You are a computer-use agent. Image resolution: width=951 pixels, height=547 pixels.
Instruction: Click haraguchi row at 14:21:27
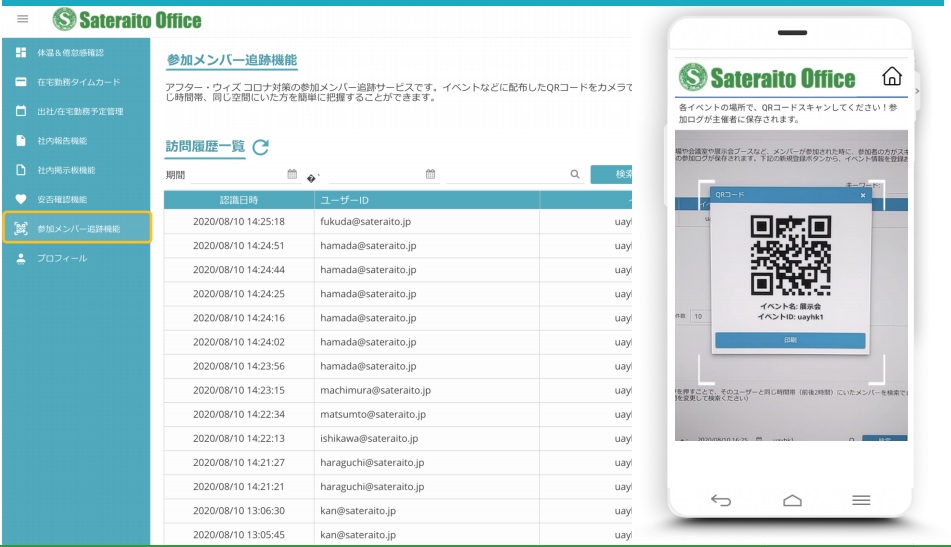click(x=398, y=463)
